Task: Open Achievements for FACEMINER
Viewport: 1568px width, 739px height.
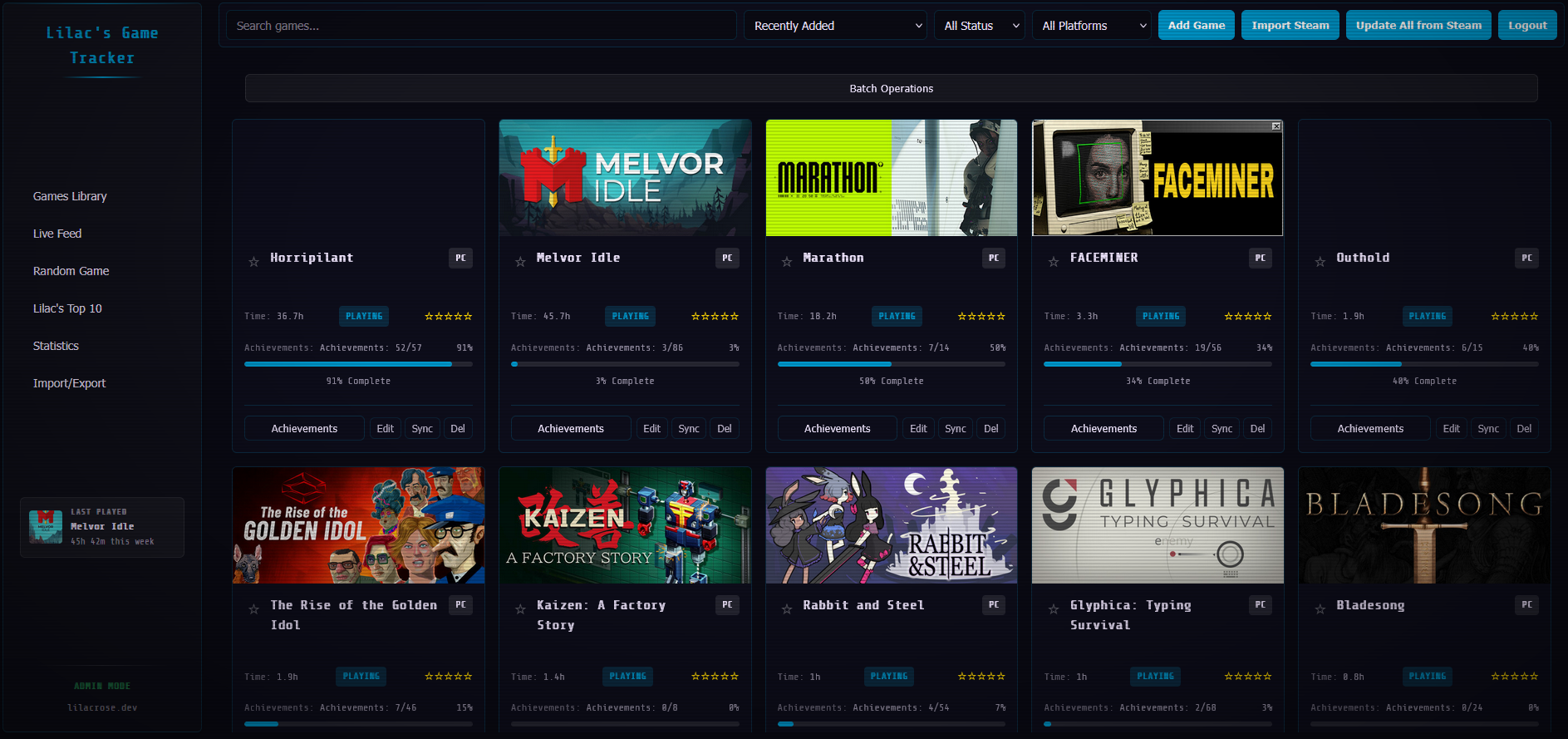Action: [x=1103, y=428]
